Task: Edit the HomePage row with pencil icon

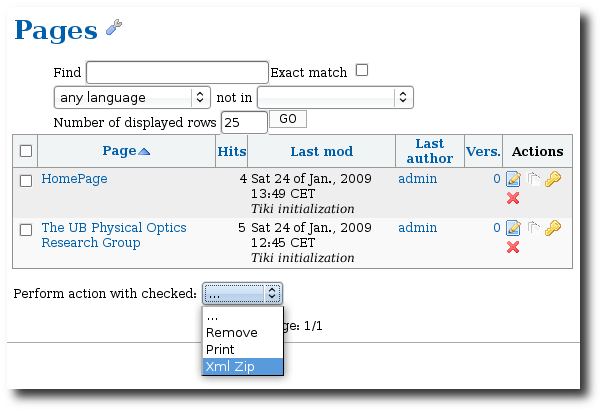Action: (513, 179)
